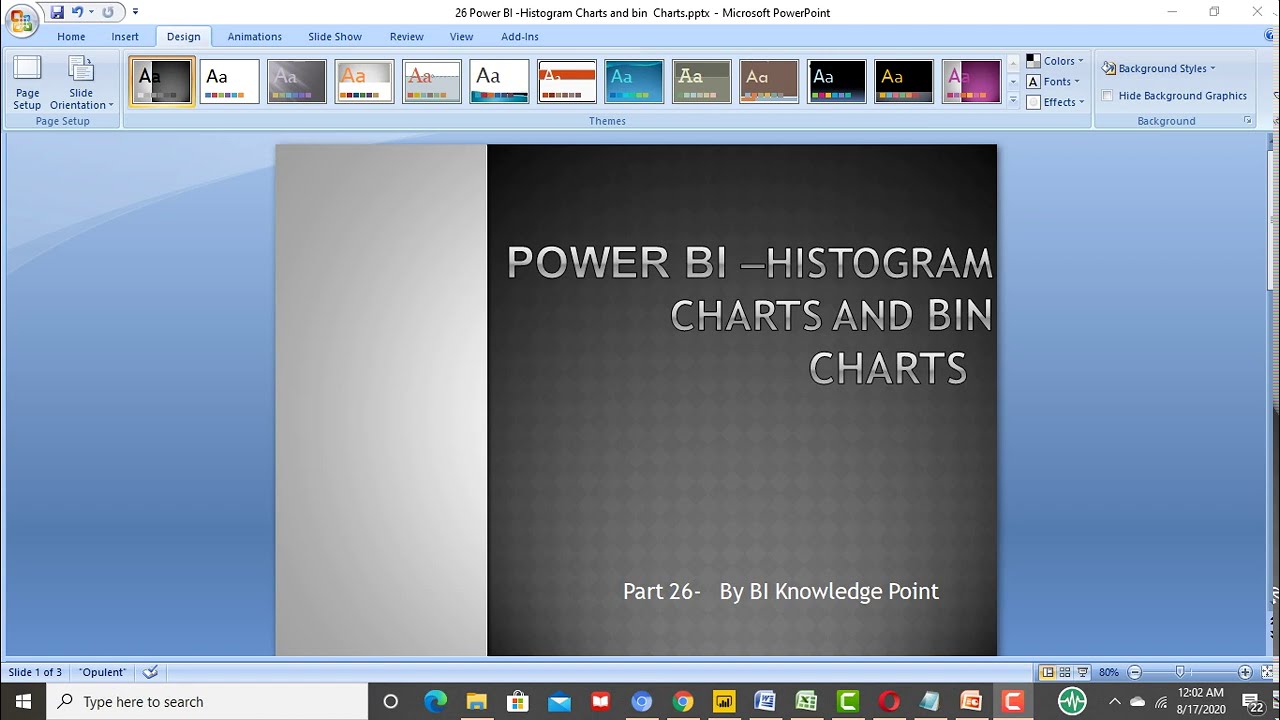1280x720 pixels.
Task: Start Slide Show from status bar
Action: 1083,672
